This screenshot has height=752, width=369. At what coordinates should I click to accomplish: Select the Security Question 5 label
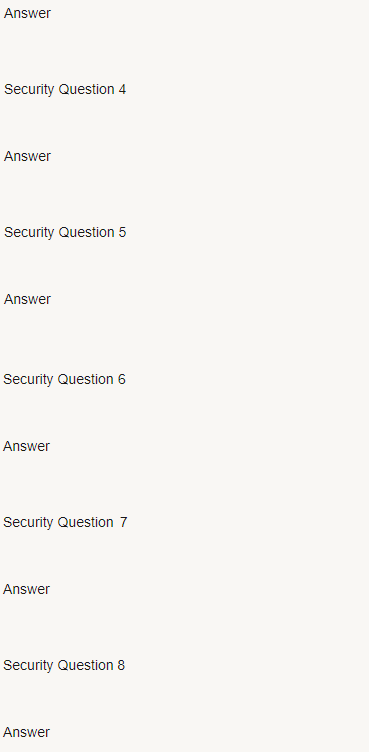click(65, 233)
